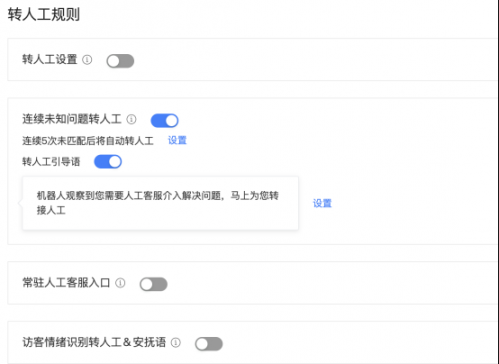Turn off the 转人工引导语 switch
This screenshot has width=499, height=364.
tap(108, 162)
